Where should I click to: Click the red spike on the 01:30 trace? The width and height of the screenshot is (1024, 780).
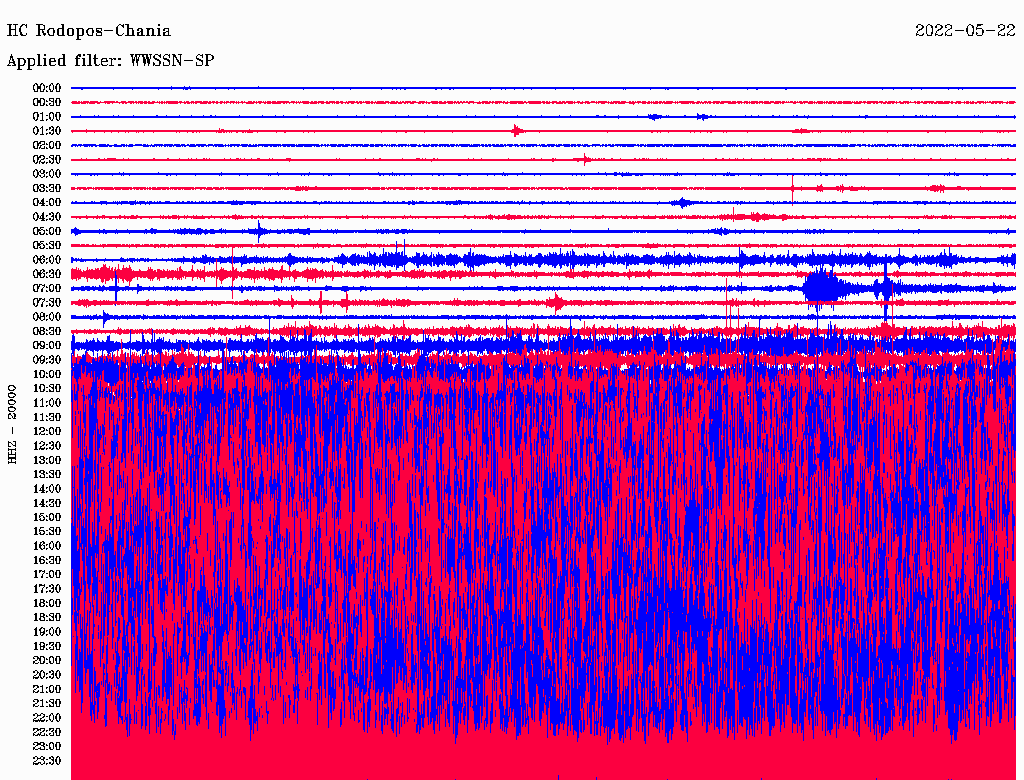click(x=516, y=131)
